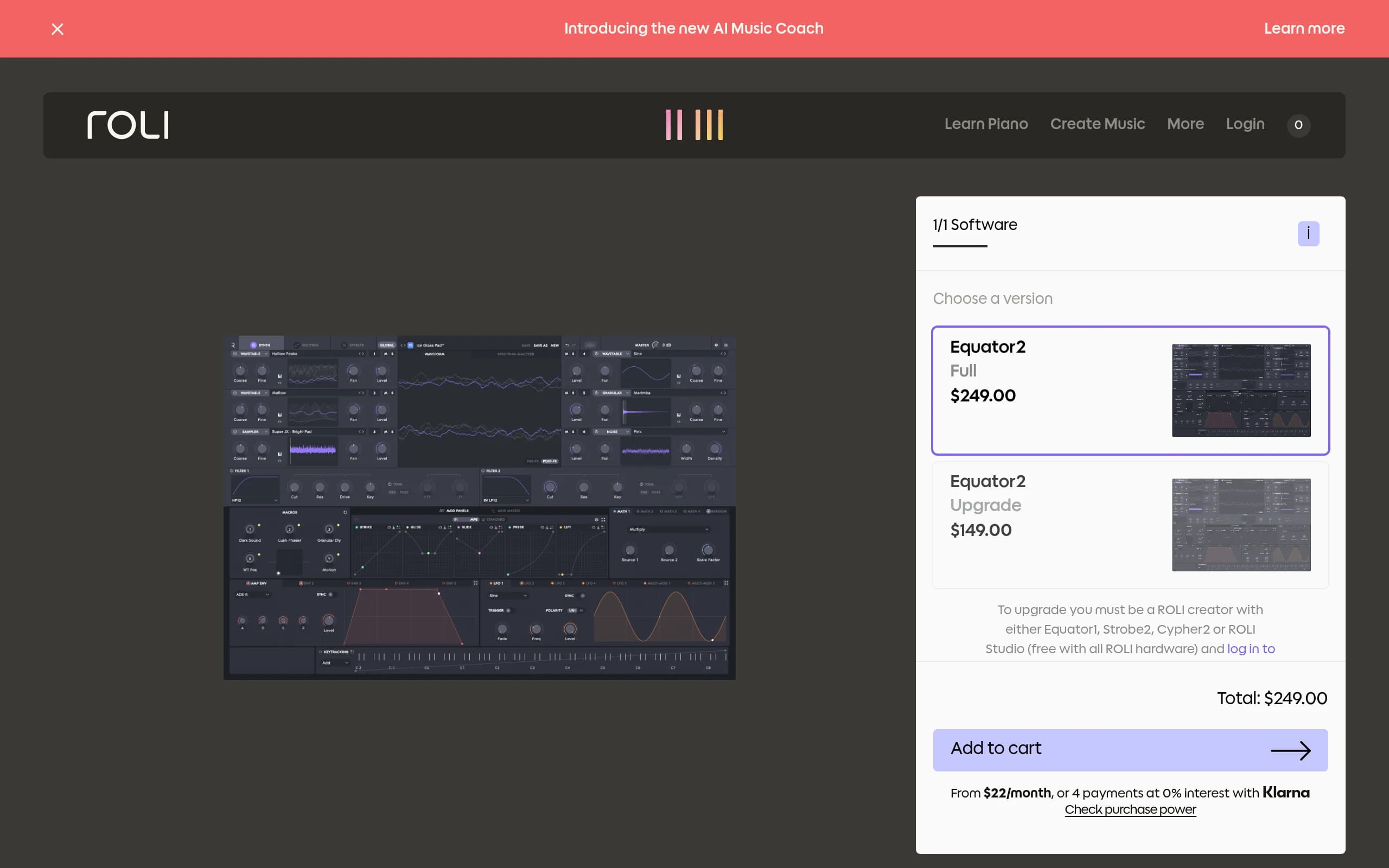Screen dimensions: 1389x868
Task: Open Learn more link in banner
Action: pos(1304,29)
